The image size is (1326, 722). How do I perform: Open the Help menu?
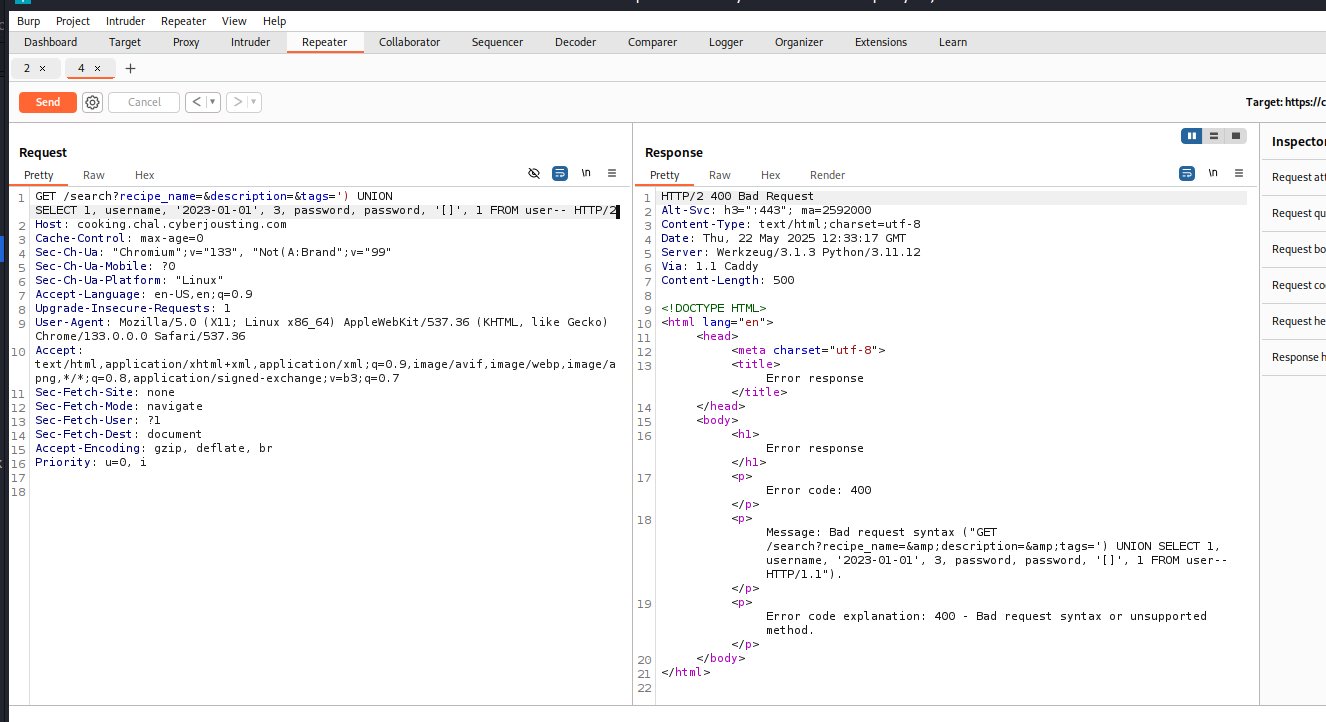point(274,21)
